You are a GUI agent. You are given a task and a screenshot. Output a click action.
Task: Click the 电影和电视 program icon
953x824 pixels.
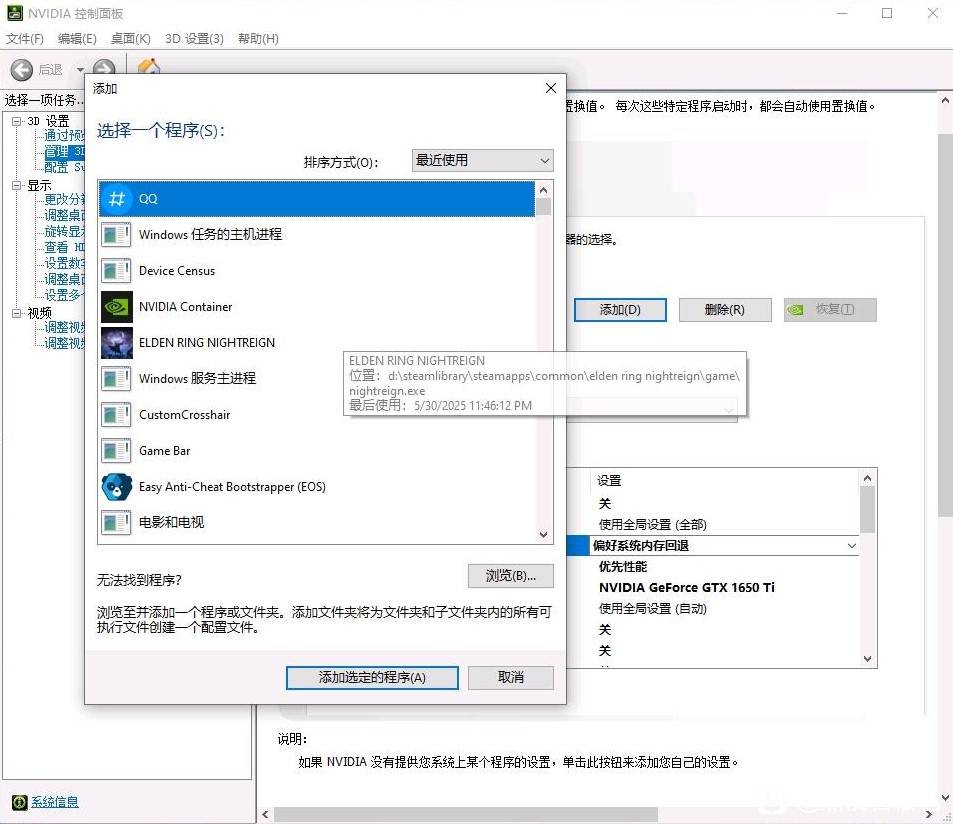(116, 523)
